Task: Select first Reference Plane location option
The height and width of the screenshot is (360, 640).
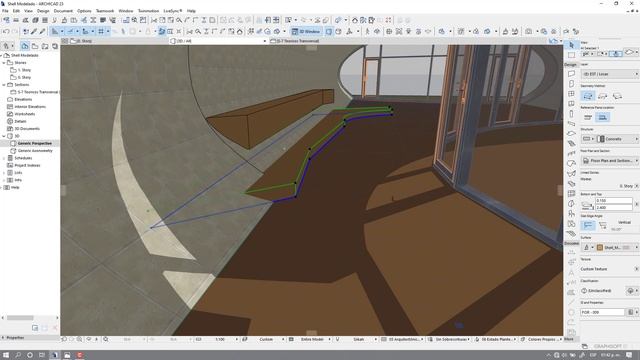Action: [x=588, y=118]
